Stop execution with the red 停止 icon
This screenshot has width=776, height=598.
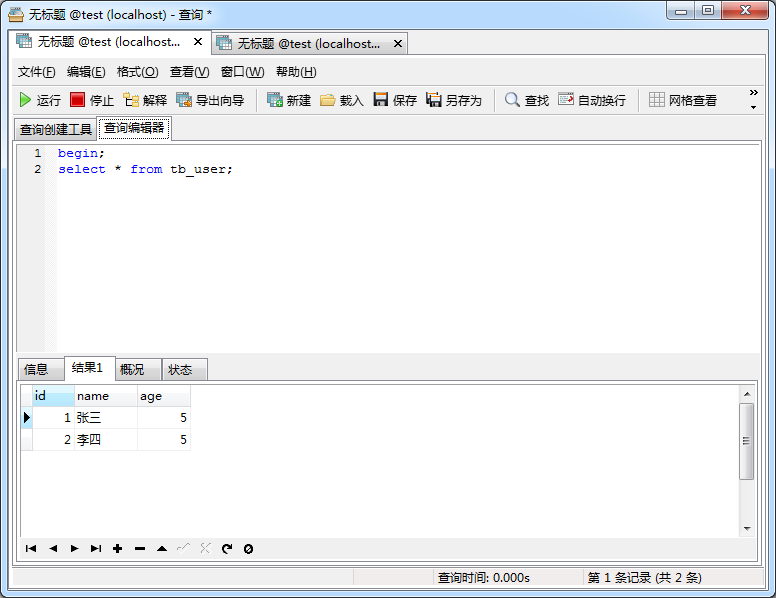pyautogui.click(x=77, y=100)
